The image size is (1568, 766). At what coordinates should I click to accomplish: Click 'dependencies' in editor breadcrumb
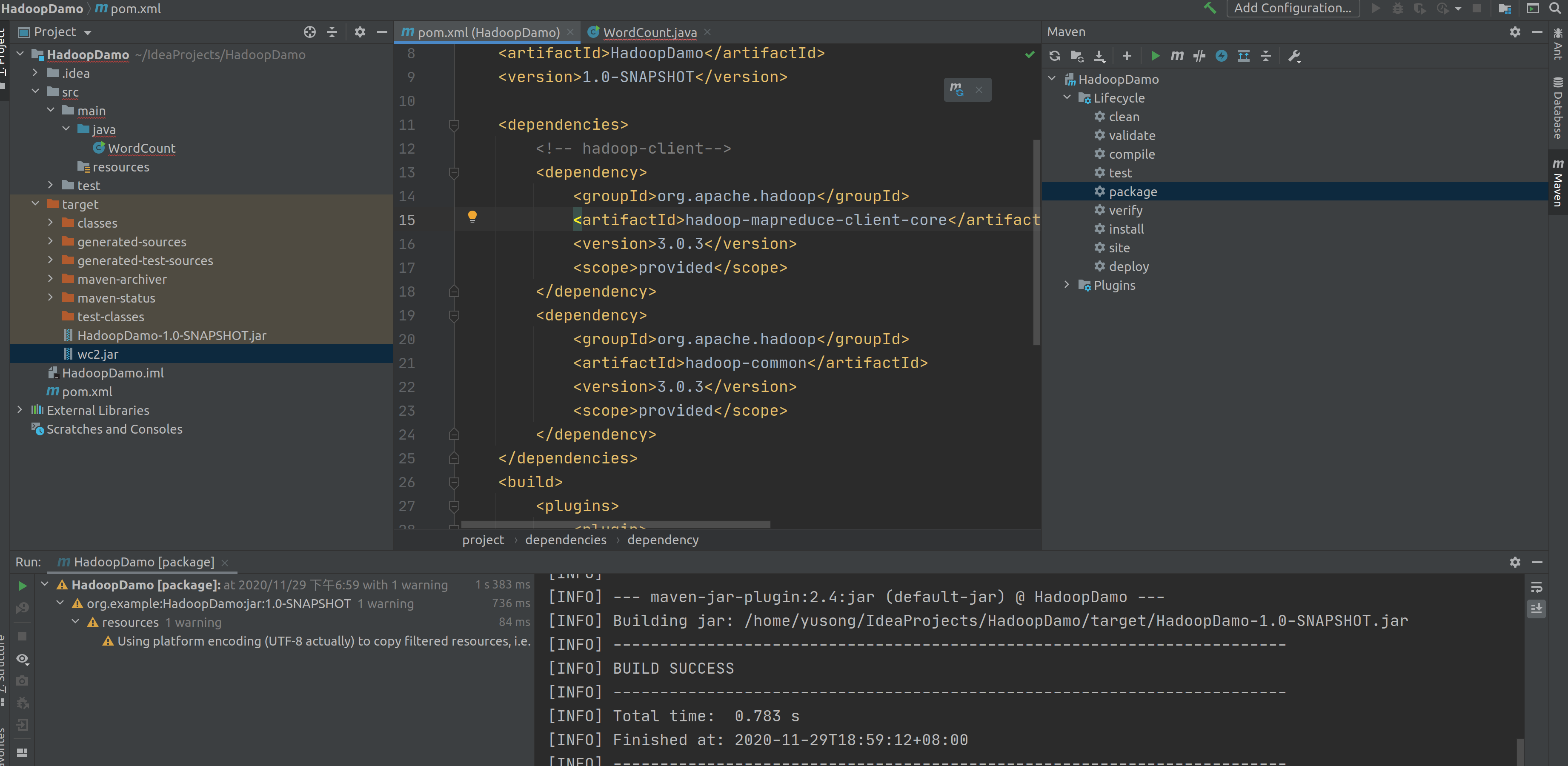point(566,540)
